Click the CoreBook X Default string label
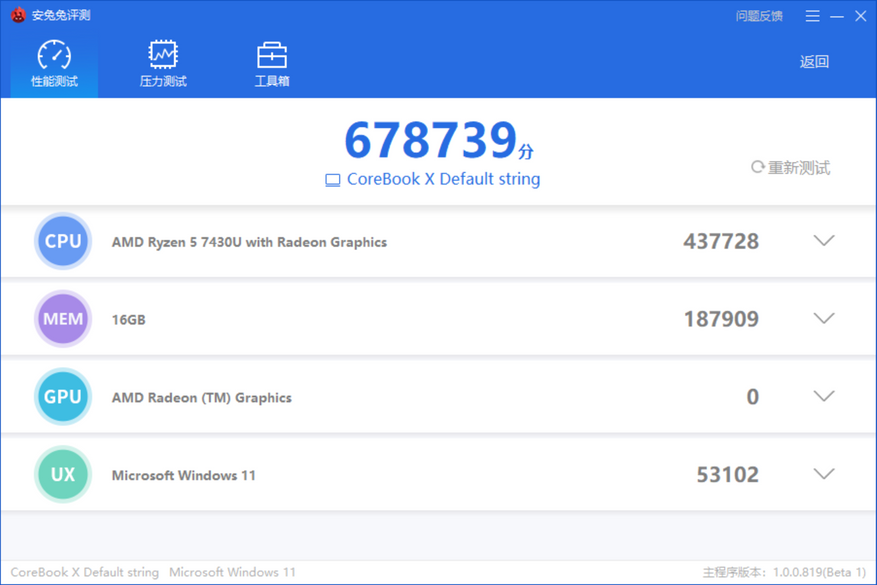This screenshot has width=877, height=585. pos(444,179)
